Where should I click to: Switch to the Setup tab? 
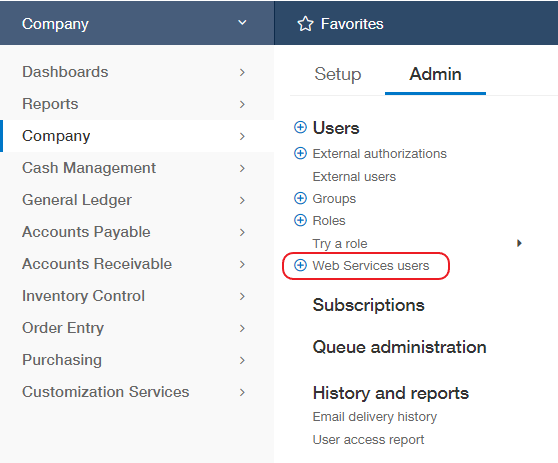[337, 74]
